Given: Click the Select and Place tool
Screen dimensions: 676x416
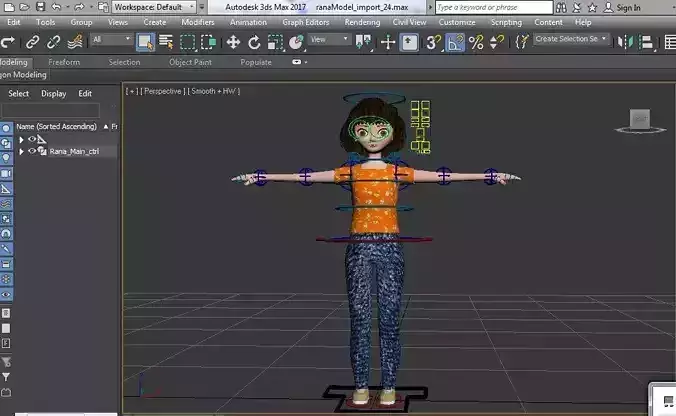Looking at the screenshot, I should coord(296,42).
